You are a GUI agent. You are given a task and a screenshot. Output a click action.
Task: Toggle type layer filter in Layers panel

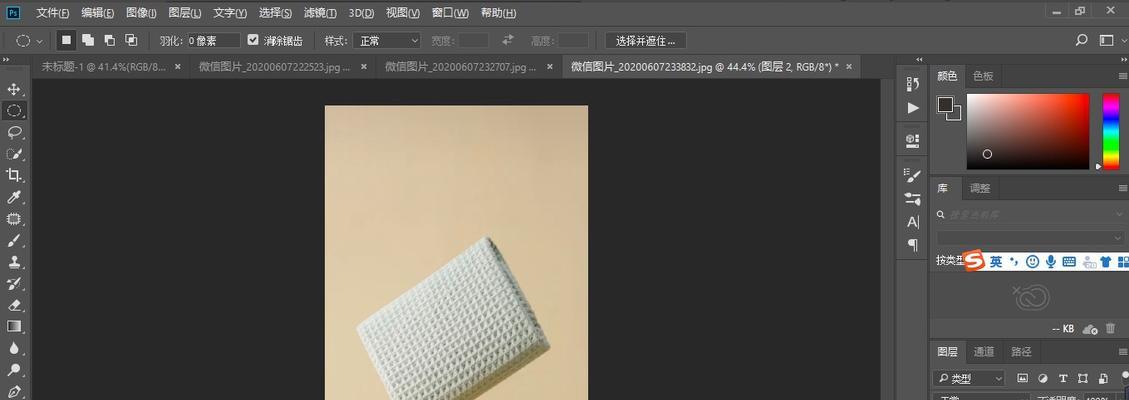(1062, 378)
